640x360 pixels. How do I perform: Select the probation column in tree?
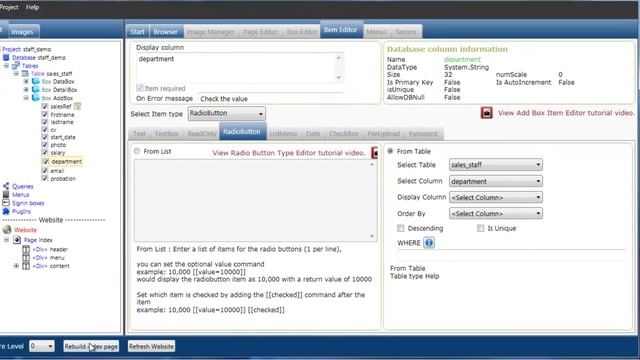point(63,178)
